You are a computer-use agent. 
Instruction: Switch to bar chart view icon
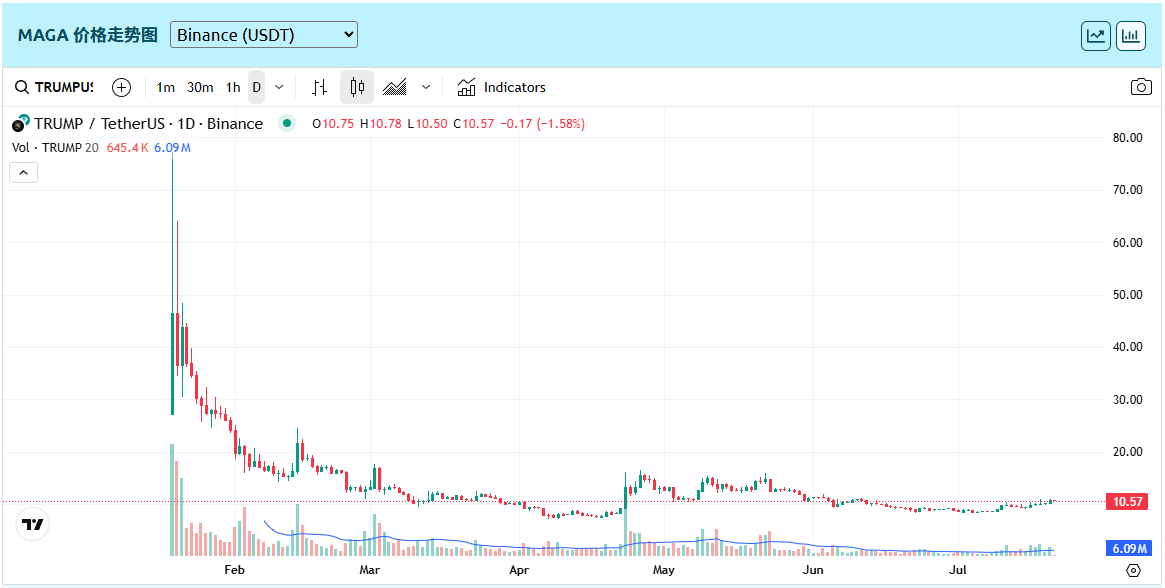pos(1131,36)
